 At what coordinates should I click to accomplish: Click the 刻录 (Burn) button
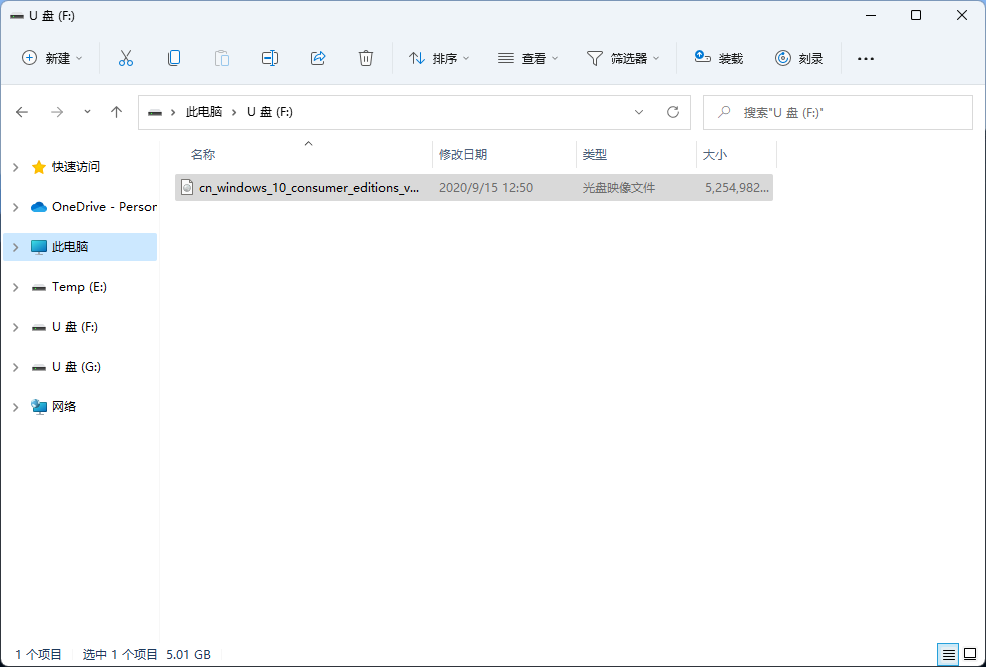(799, 58)
